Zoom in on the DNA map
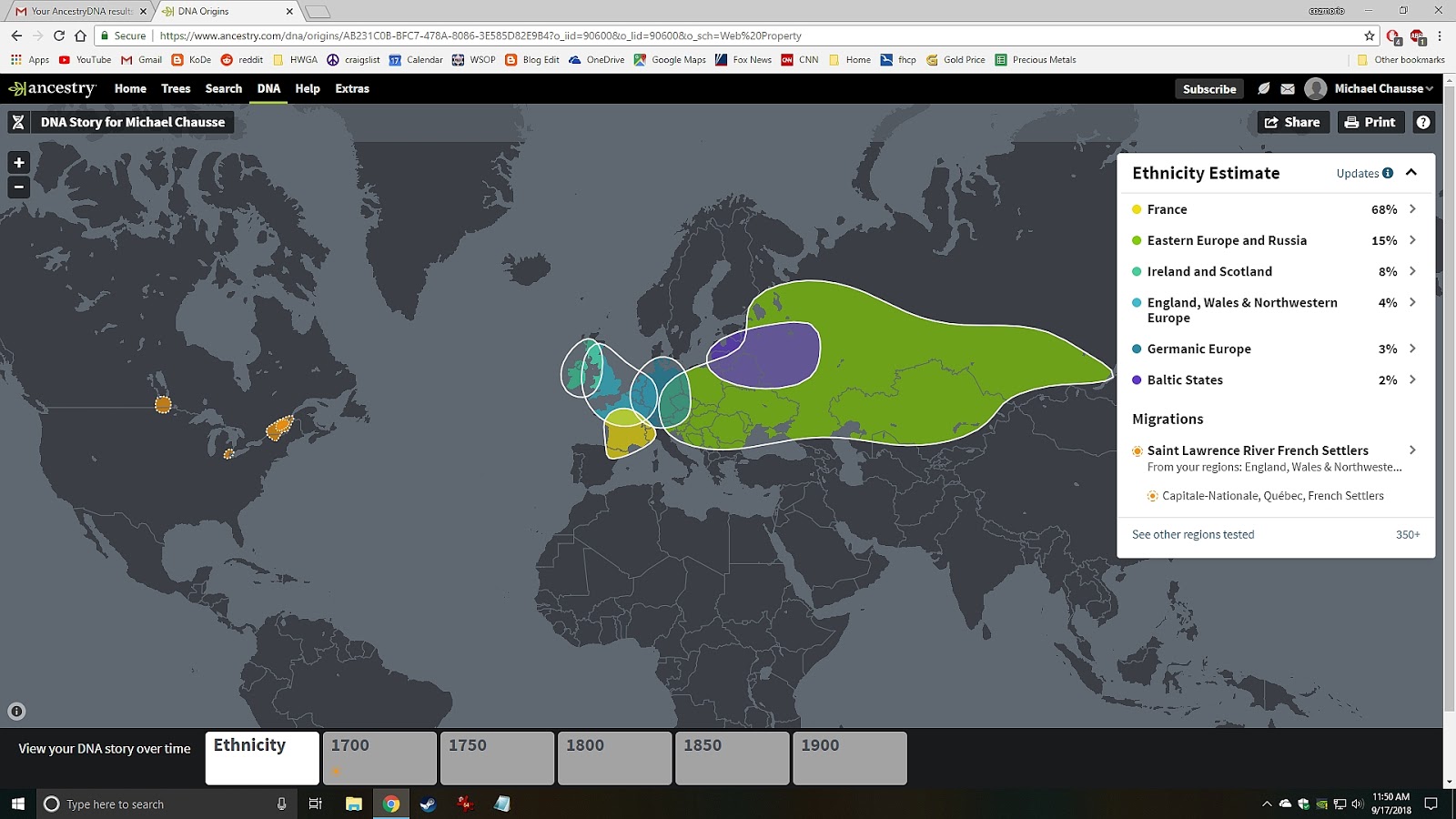The image size is (1456, 819). point(19,163)
